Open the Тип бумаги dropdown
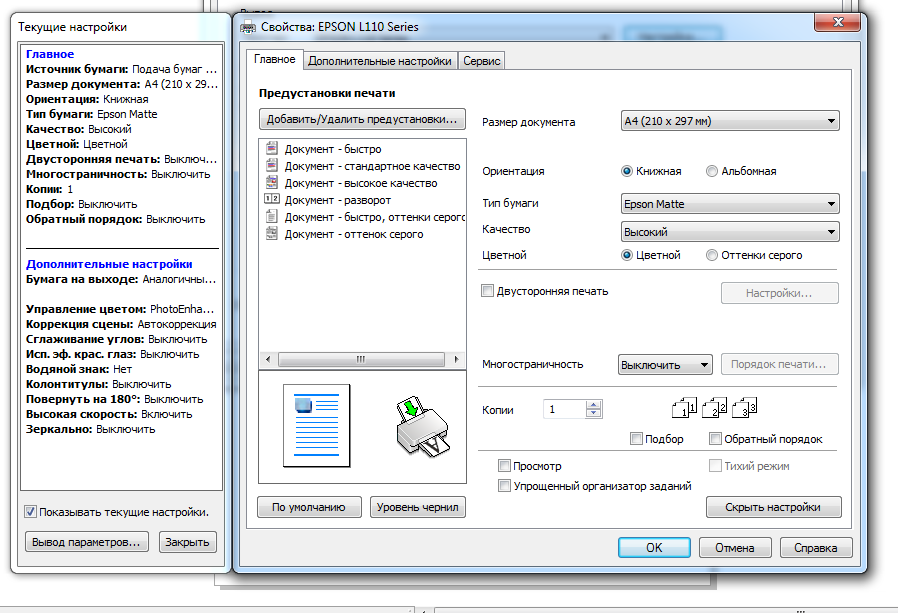This screenshot has height=613, width=898. [730, 204]
